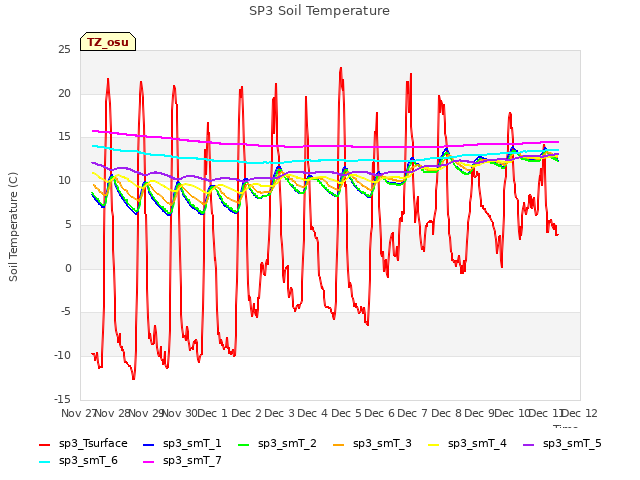Click the purple sp3_smT_5 legend swatch

pyautogui.click(x=529, y=444)
